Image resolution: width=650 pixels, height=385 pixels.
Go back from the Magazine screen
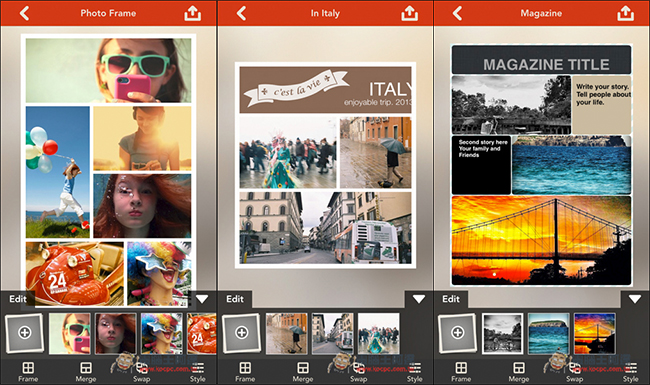pos(457,13)
